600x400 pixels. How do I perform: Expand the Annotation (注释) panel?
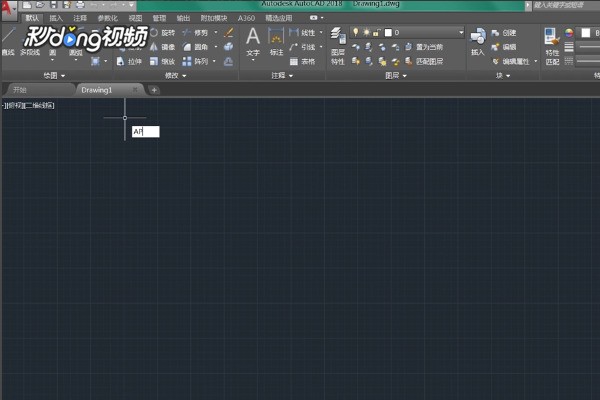[282, 76]
